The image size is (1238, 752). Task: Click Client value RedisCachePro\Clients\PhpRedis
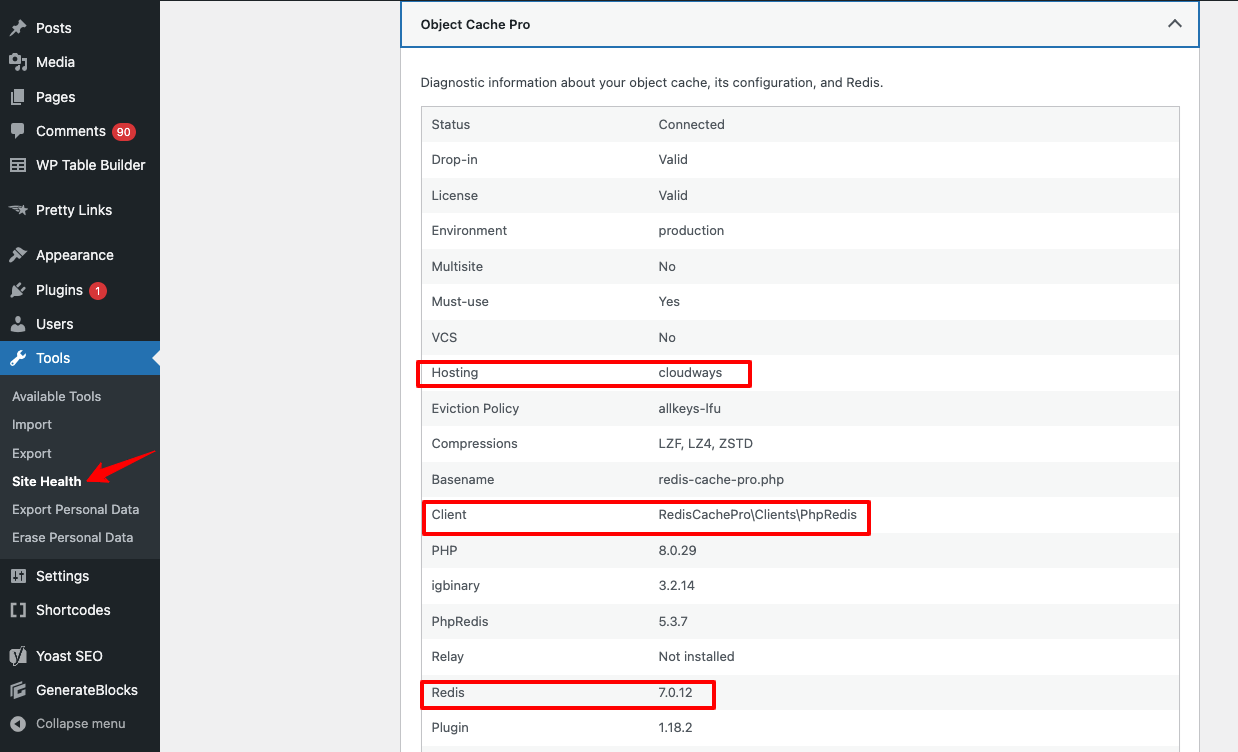757,514
